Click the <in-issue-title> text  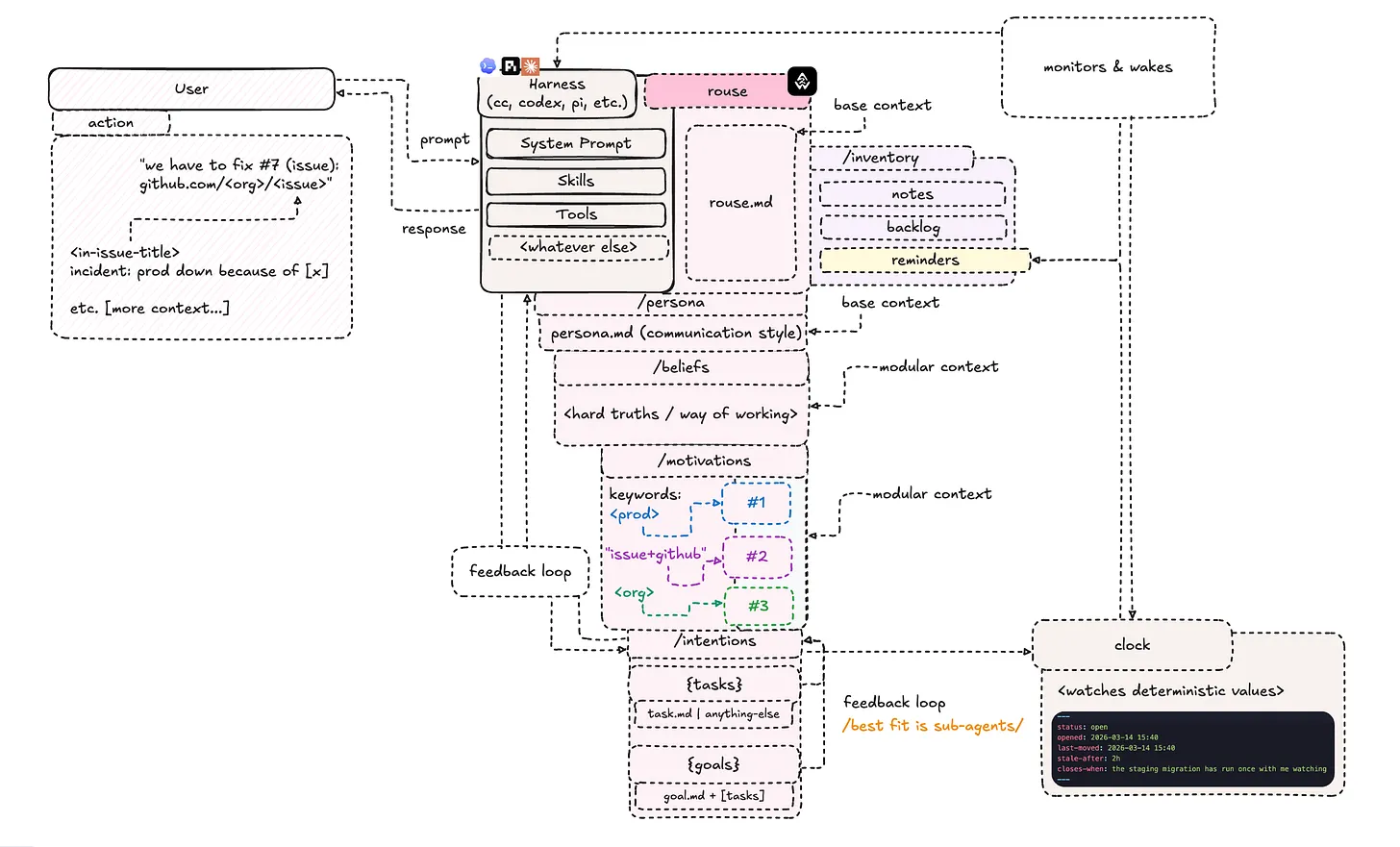pos(125,253)
